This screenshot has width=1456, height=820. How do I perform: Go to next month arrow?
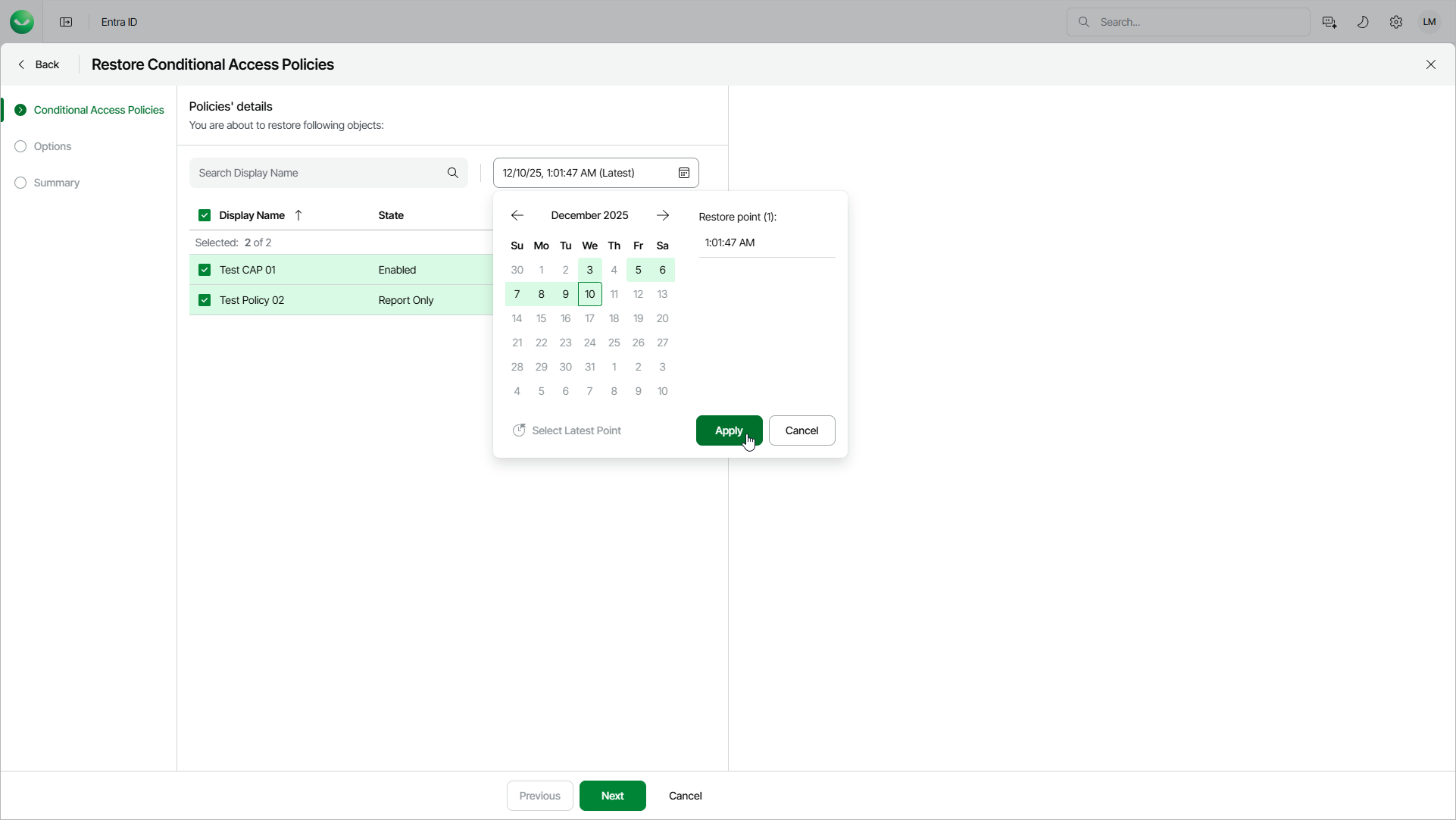(663, 215)
